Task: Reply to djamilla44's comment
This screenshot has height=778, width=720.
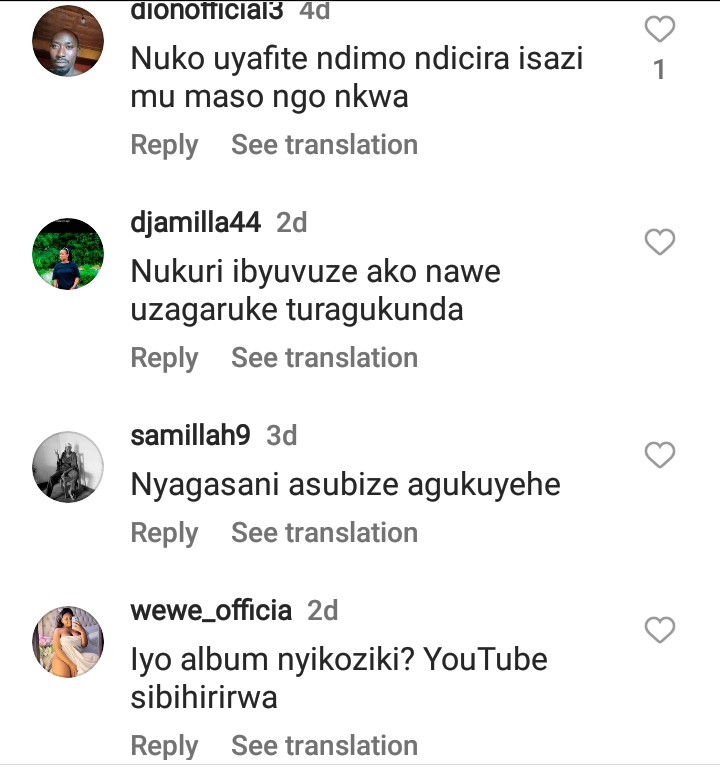Action: [164, 358]
